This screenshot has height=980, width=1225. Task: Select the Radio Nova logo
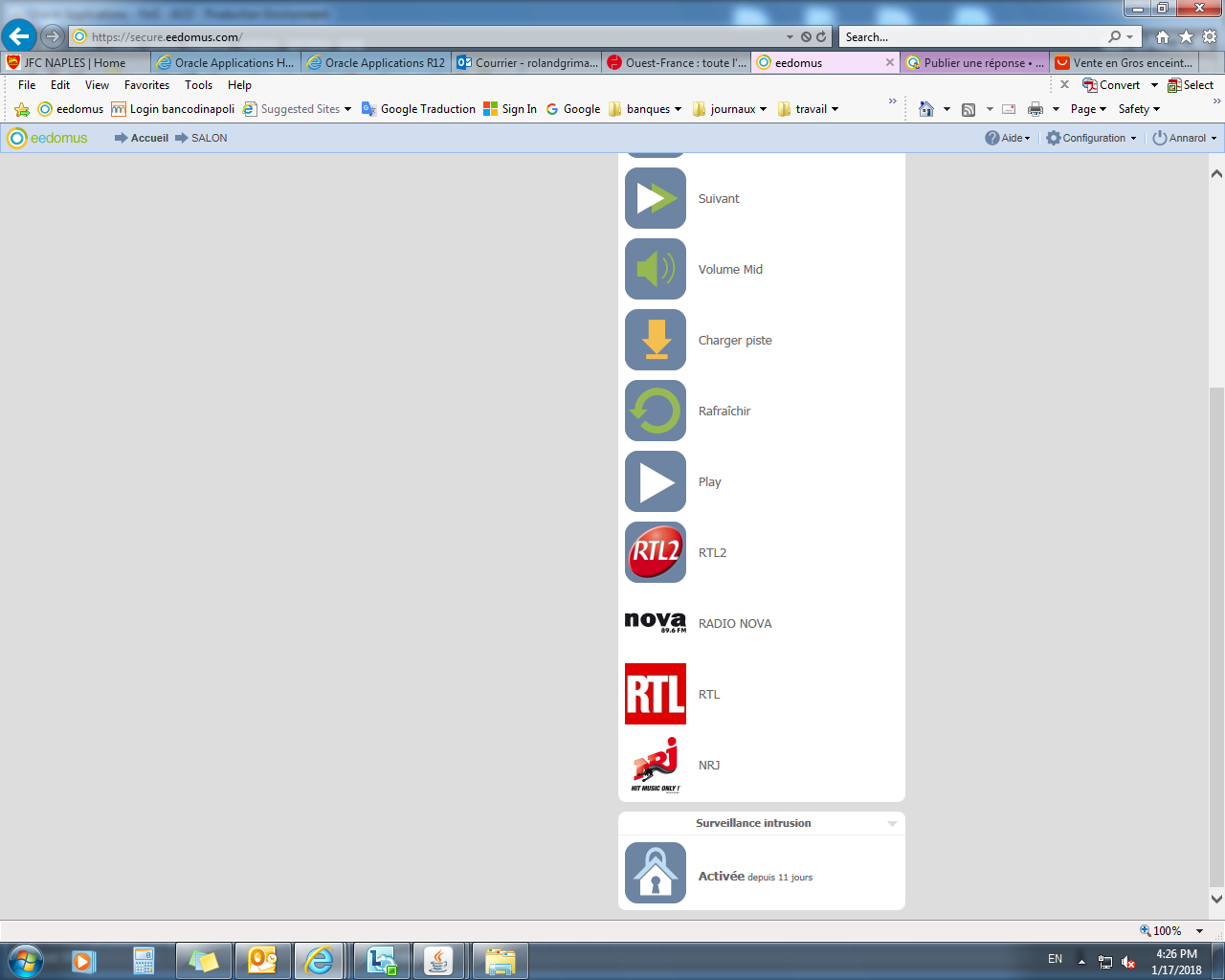[656, 623]
